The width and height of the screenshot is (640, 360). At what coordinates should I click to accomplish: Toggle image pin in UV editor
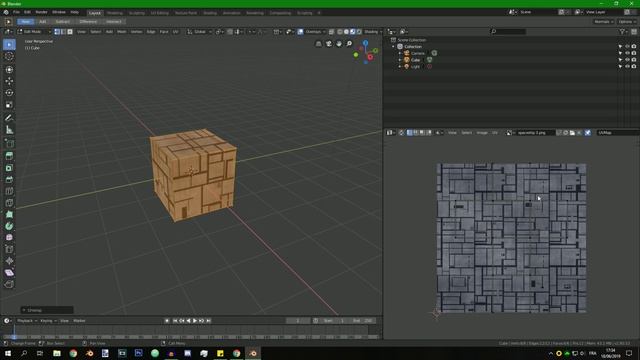[x=588, y=133]
